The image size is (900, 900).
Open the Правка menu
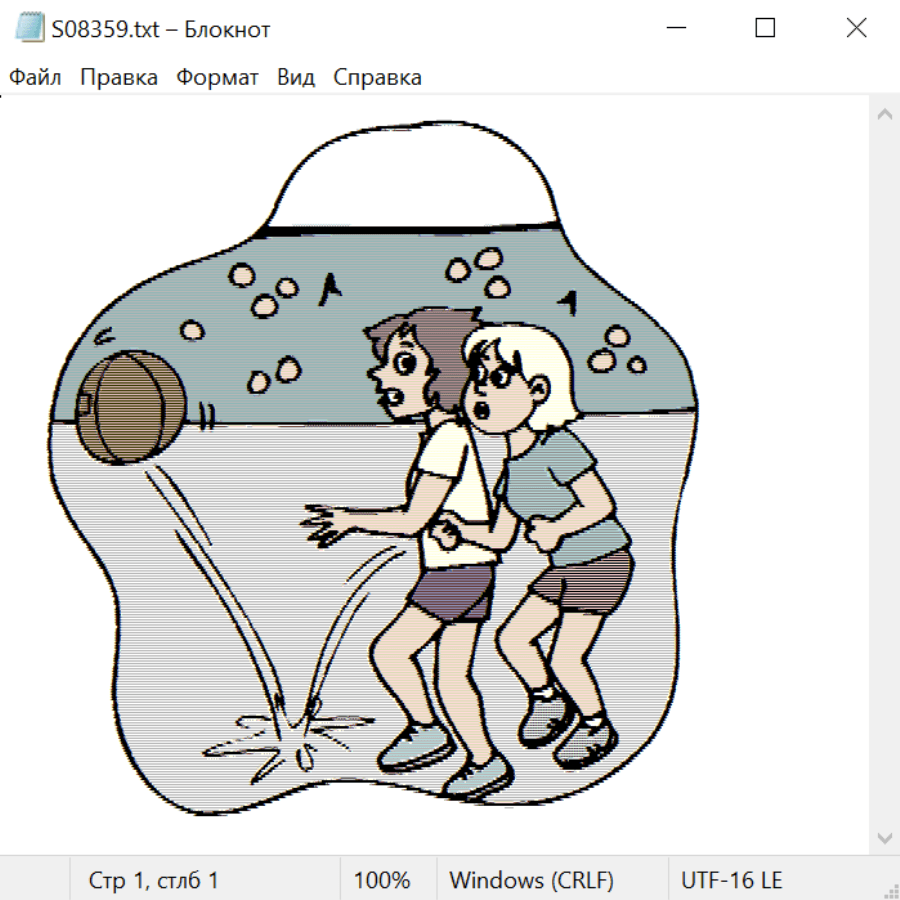click(119, 78)
